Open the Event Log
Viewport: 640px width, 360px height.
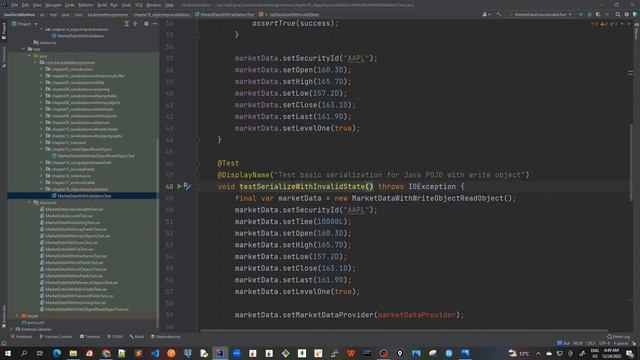tap(618, 337)
